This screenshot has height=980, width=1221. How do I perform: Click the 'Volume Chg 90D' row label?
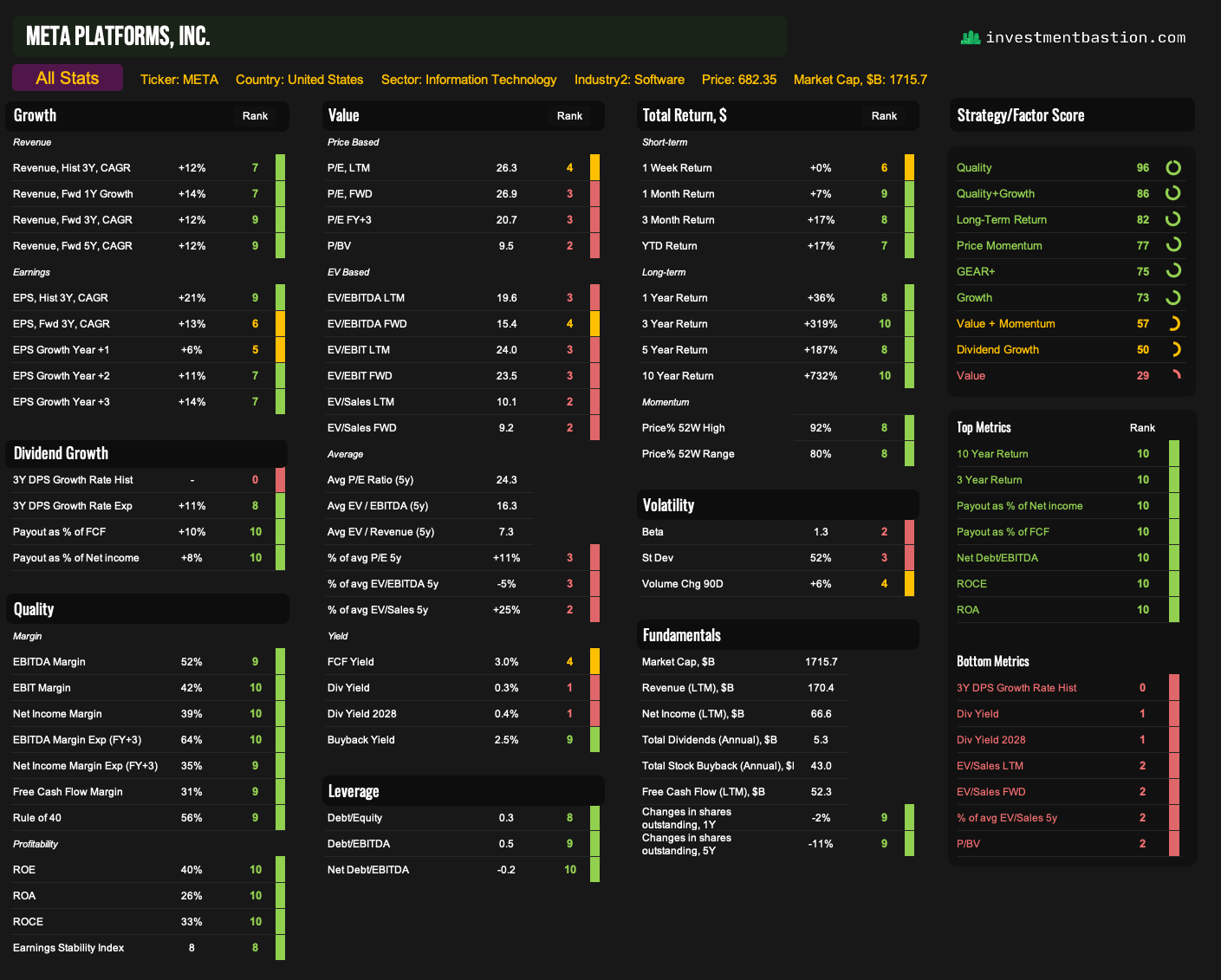683,583
